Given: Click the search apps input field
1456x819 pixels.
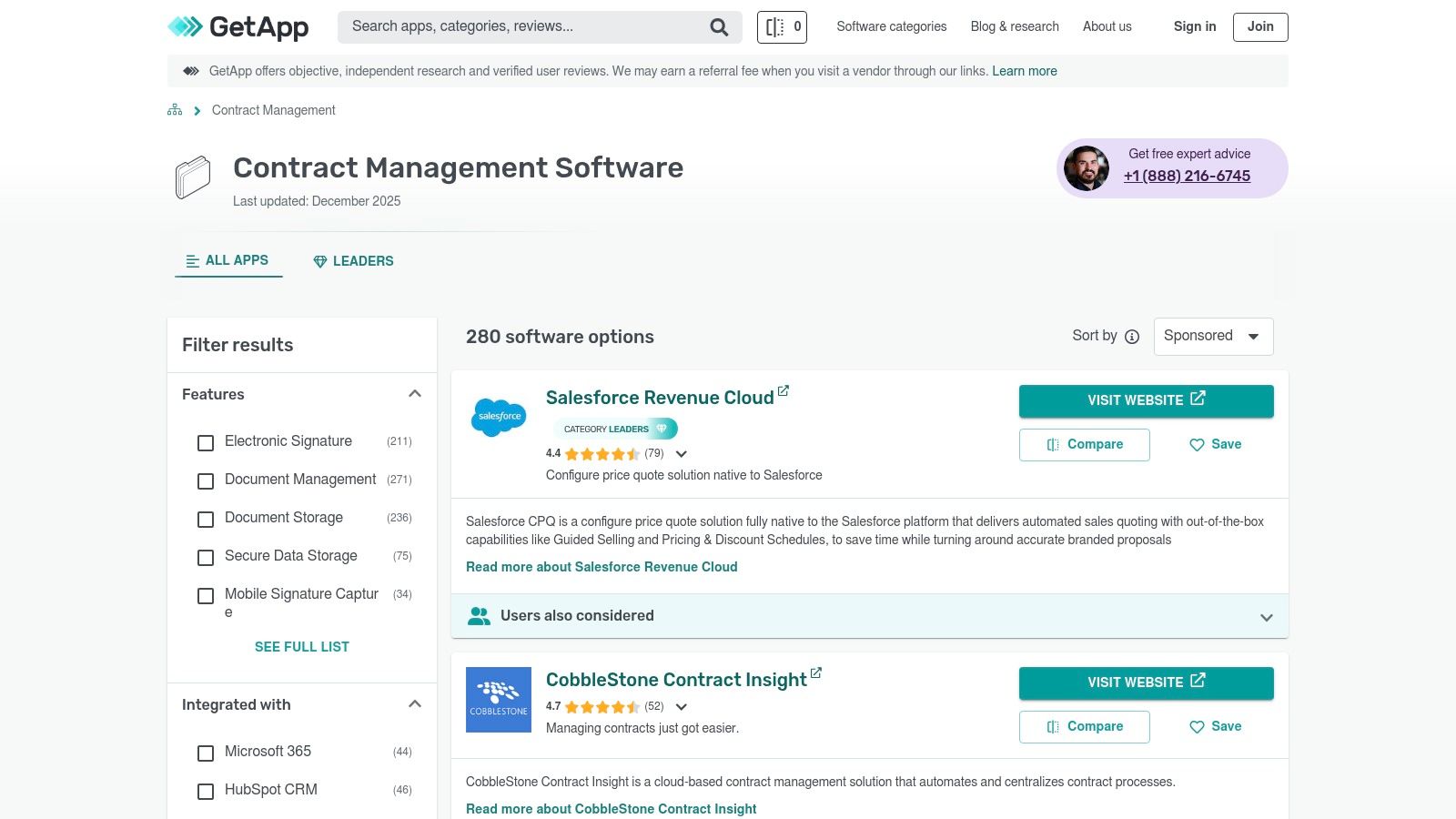Looking at the screenshot, I should pos(523,26).
